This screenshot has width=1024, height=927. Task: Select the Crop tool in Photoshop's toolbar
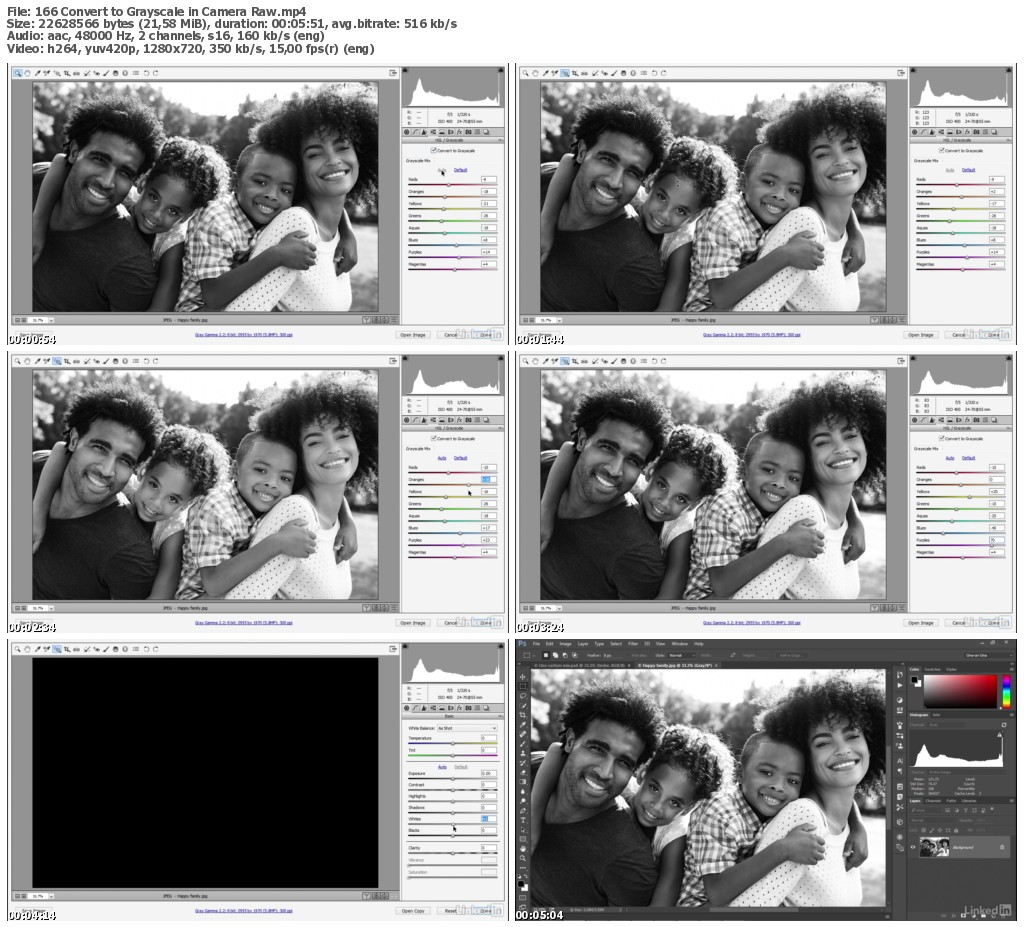[x=523, y=715]
